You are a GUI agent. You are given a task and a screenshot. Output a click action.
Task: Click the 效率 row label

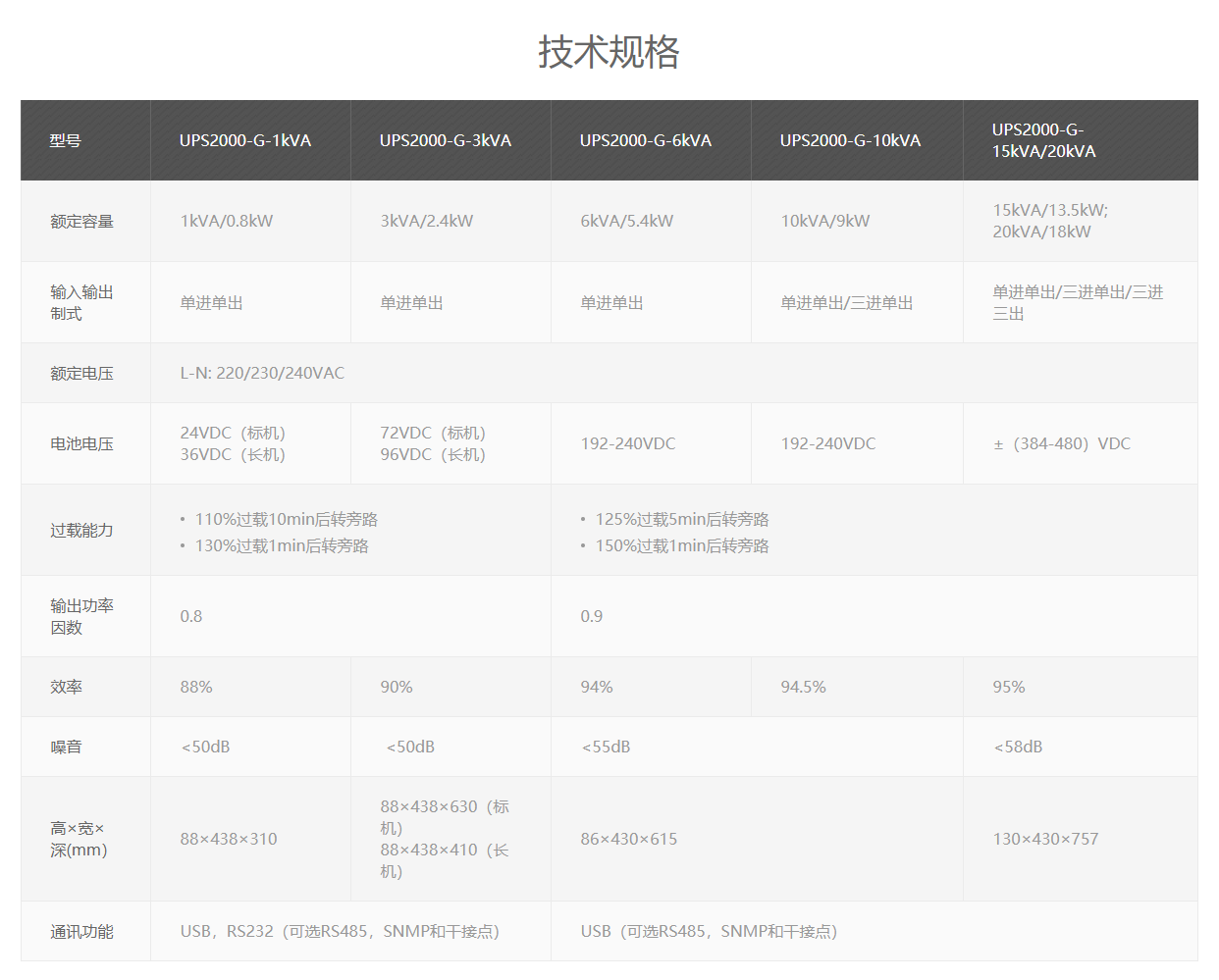[67, 688]
